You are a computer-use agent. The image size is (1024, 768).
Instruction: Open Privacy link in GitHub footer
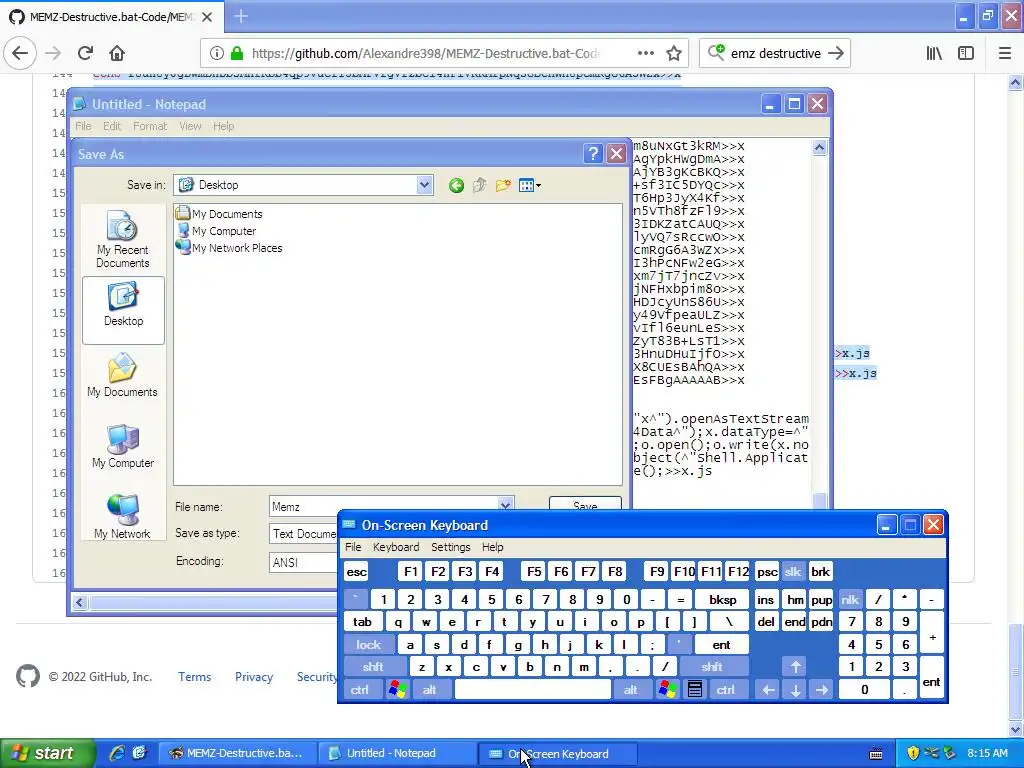tap(254, 677)
